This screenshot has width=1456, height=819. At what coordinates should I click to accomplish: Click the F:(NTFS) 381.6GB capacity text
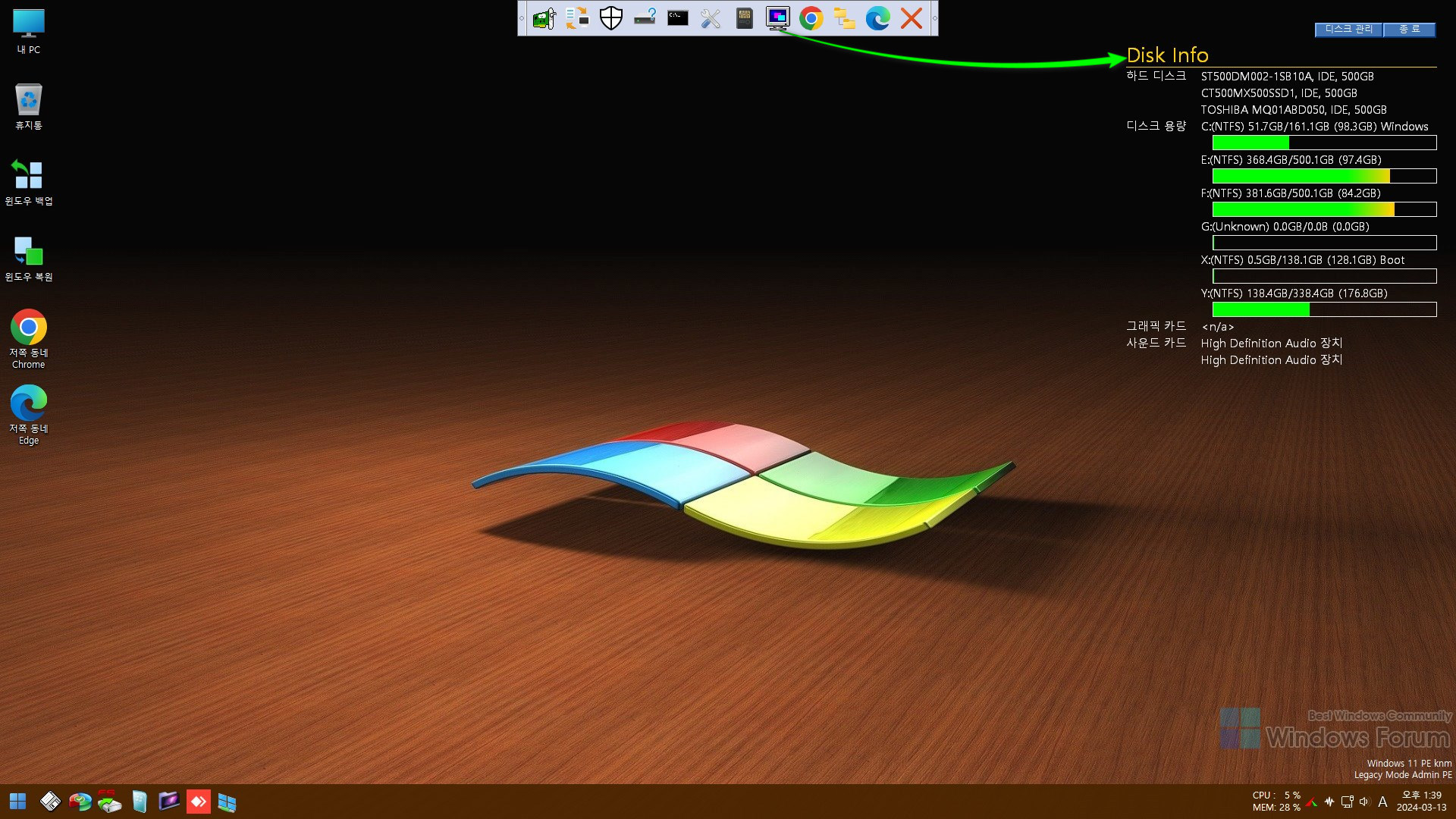(1291, 193)
